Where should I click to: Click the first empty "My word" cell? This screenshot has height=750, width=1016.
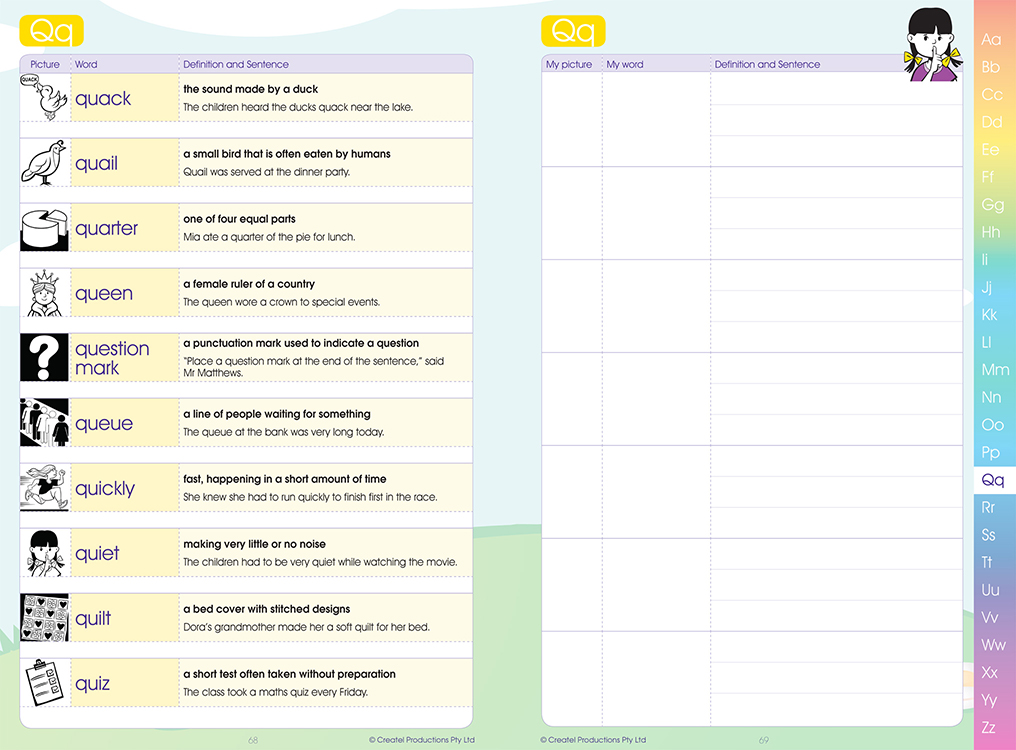pos(655,120)
